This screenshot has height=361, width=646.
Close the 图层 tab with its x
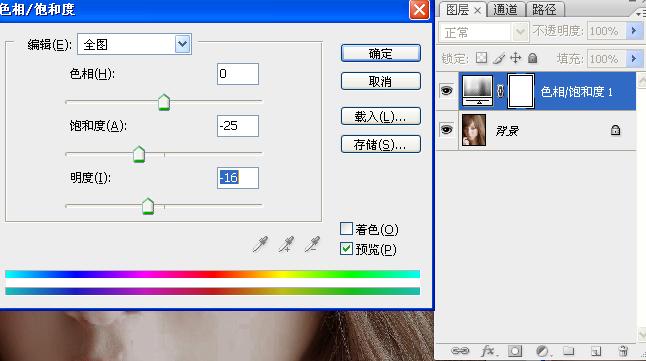(477, 10)
